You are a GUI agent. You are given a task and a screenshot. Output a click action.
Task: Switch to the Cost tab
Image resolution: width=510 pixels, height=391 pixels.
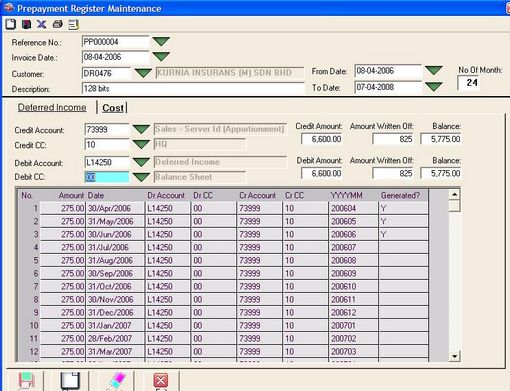pyautogui.click(x=113, y=108)
